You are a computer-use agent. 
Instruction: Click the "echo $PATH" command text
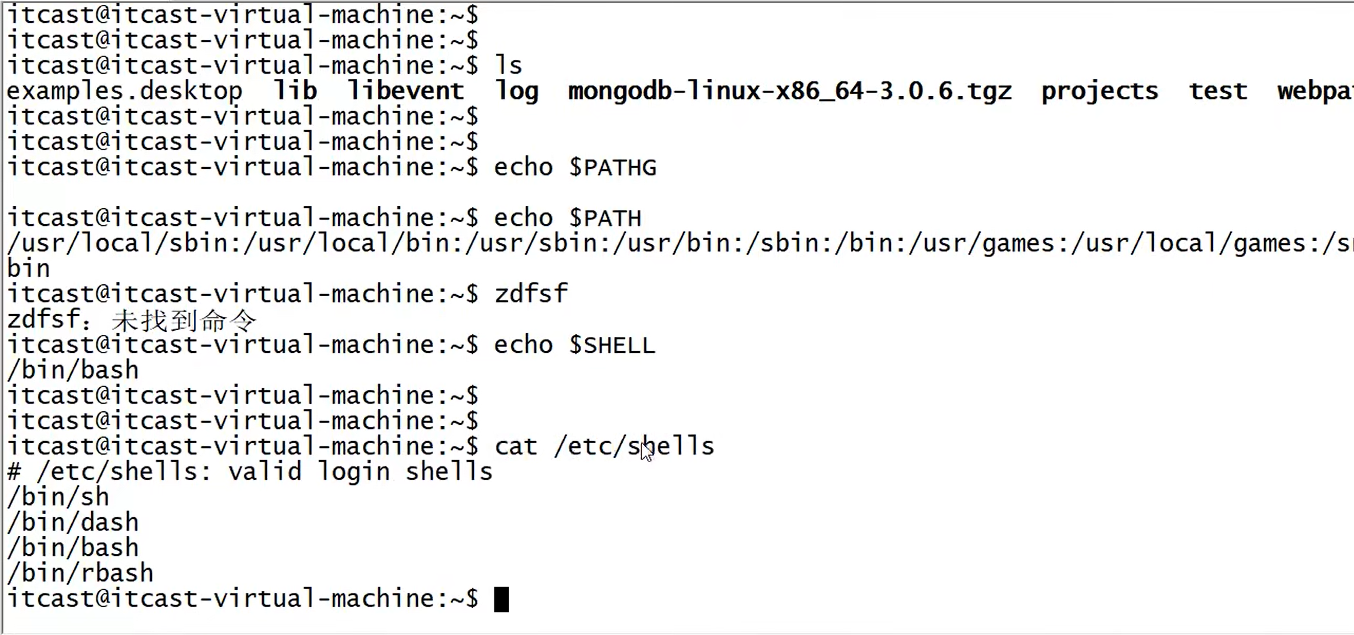tap(568, 218)
